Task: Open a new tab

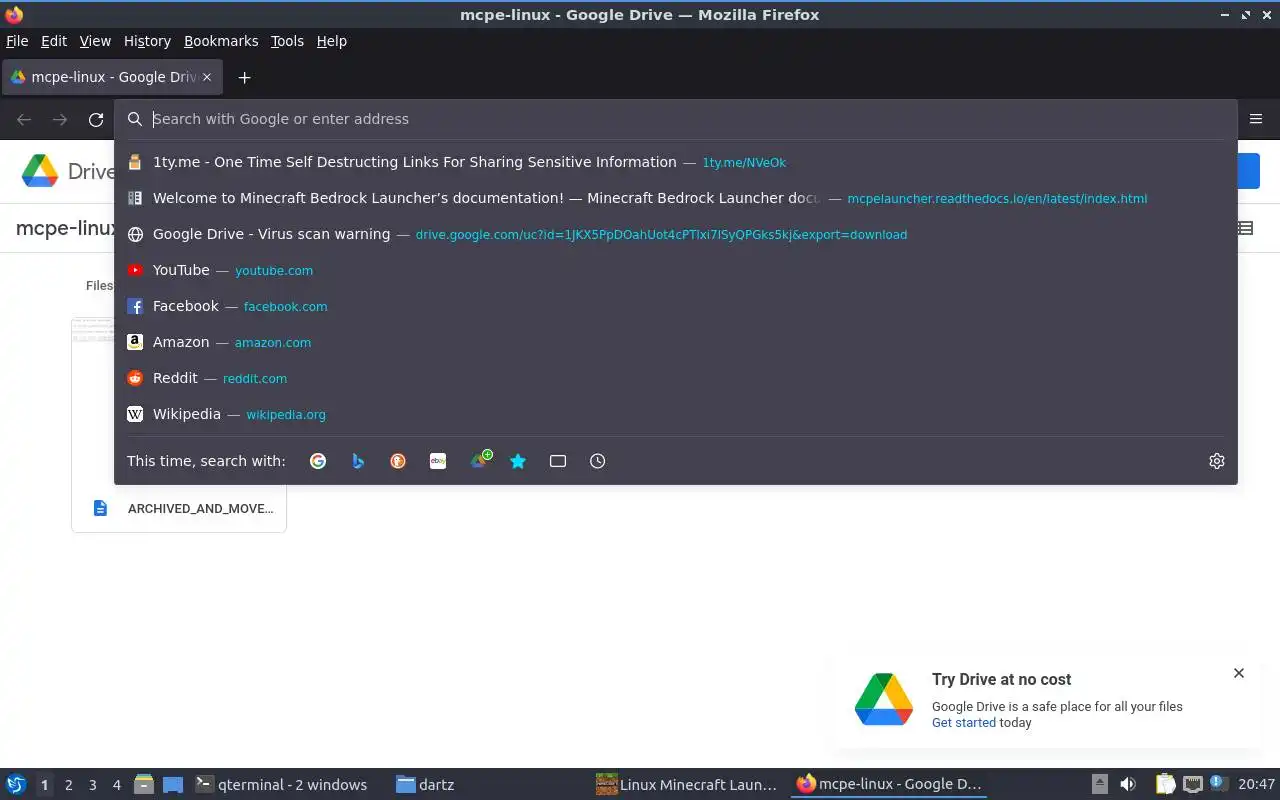Action: click(x=244, y=77)
